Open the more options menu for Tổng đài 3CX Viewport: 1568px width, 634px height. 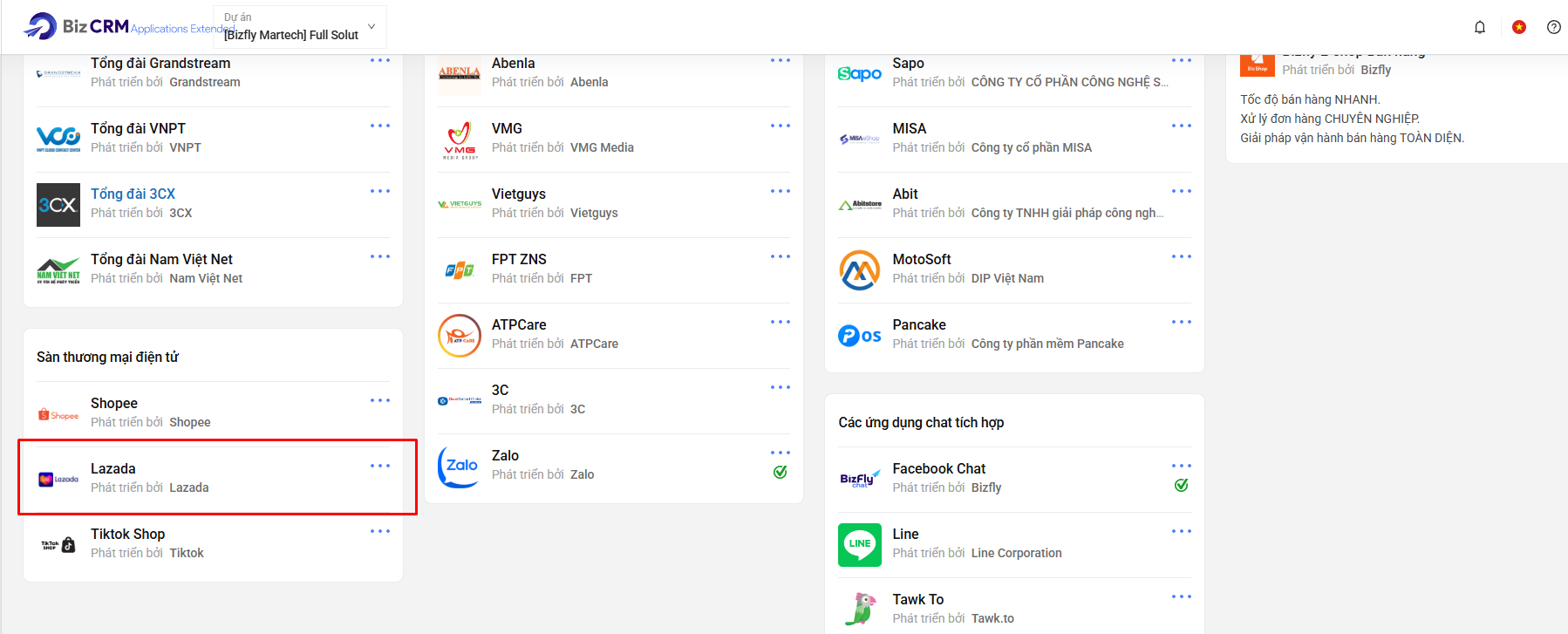(x=380, y=192)
